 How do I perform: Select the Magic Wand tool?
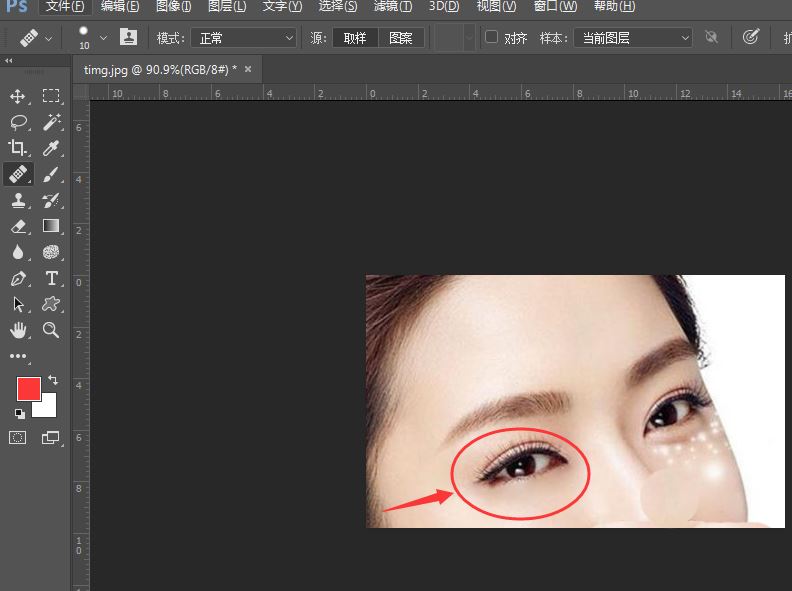pos(51,122)
